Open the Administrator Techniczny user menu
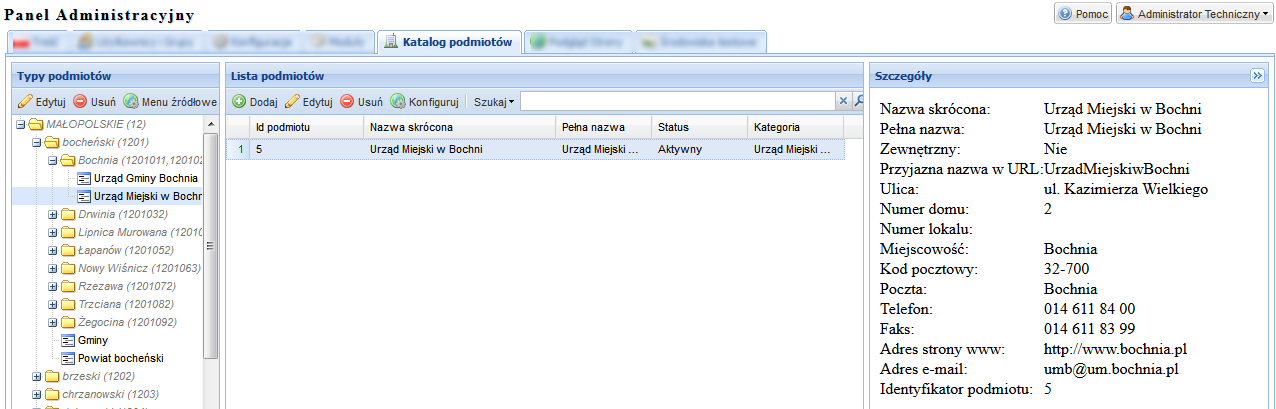Screen dimensions: 1276x409 pos(1196,14)
